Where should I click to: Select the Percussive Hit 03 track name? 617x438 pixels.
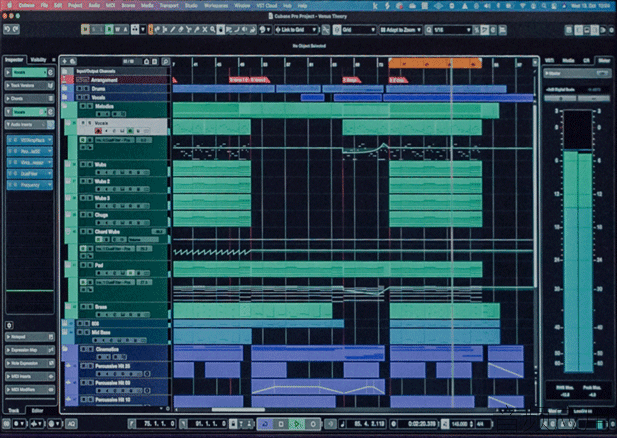[113, 382]
